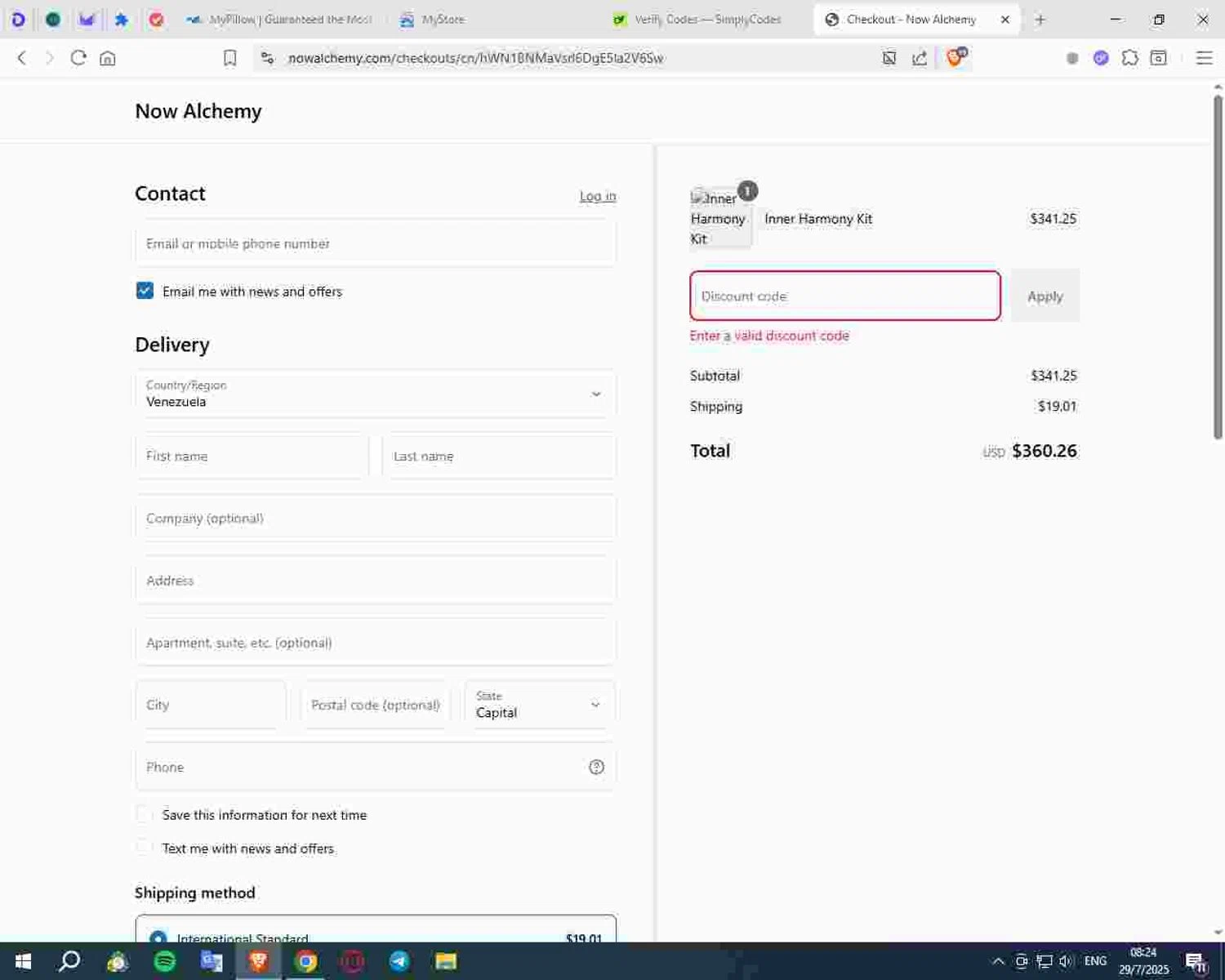Click the First name field

point(252,456)
